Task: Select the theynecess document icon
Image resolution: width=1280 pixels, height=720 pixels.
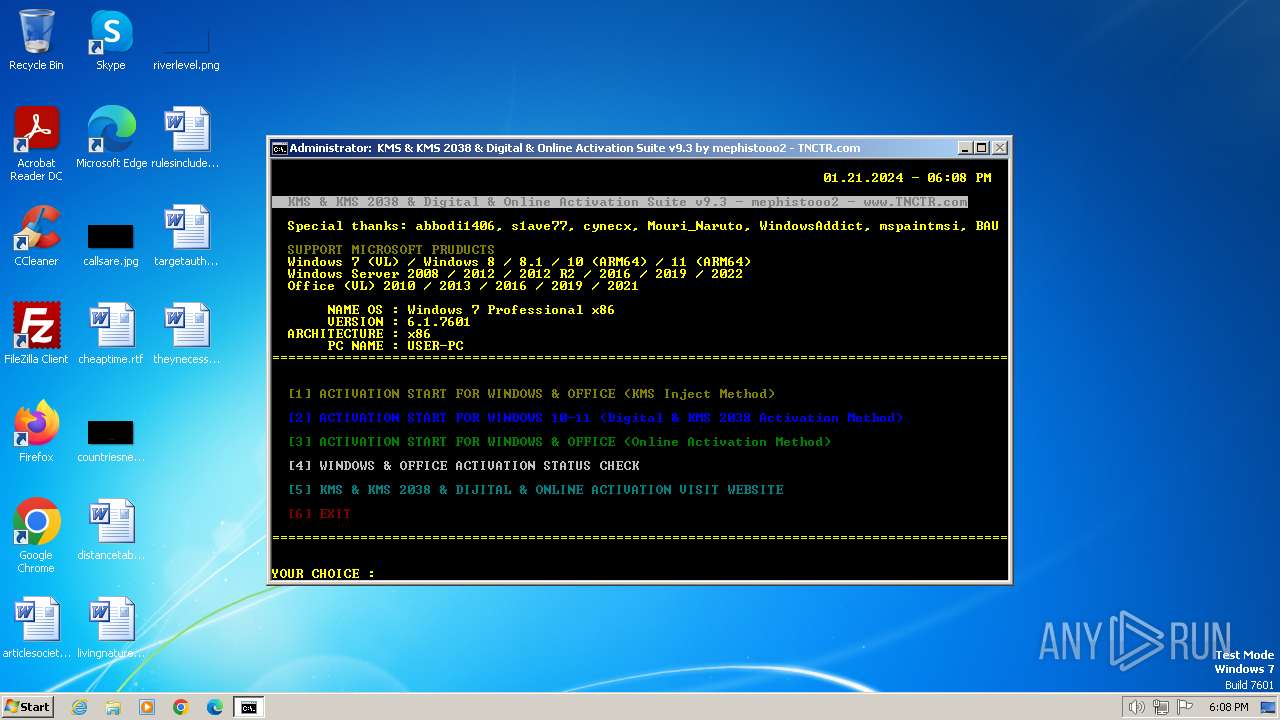Action: click(186, 333)
